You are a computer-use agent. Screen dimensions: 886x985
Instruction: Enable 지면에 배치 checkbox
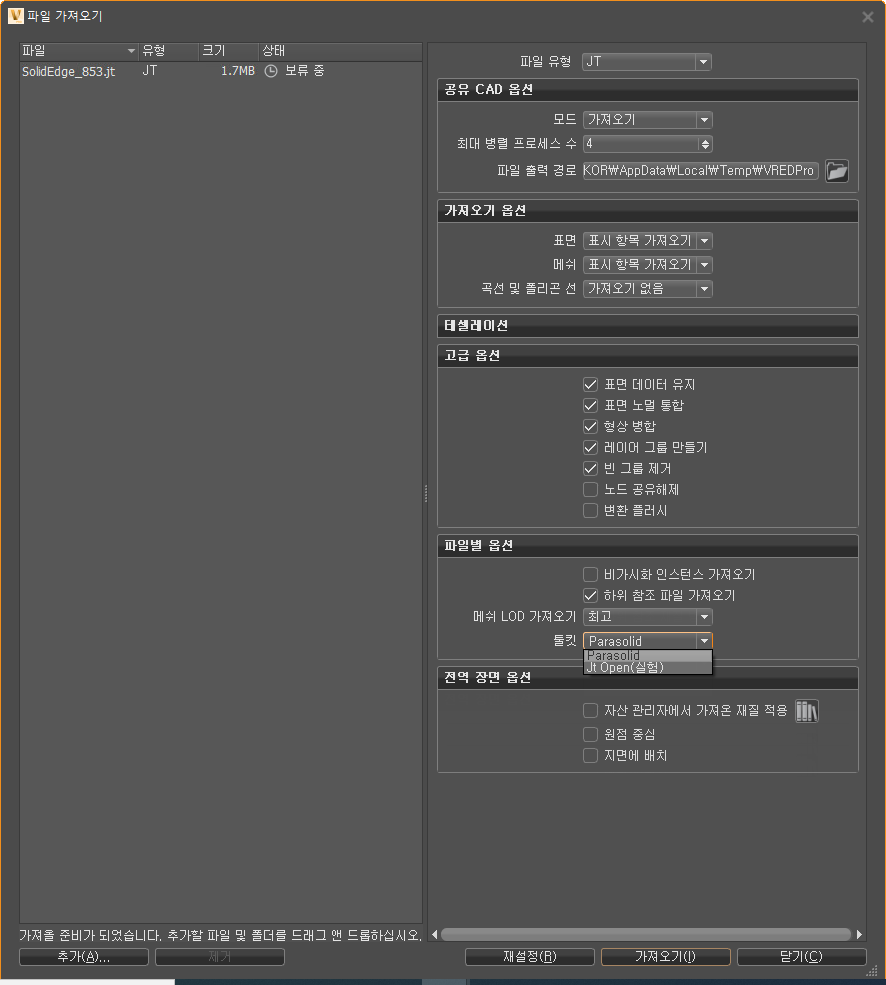coord(590,756)
